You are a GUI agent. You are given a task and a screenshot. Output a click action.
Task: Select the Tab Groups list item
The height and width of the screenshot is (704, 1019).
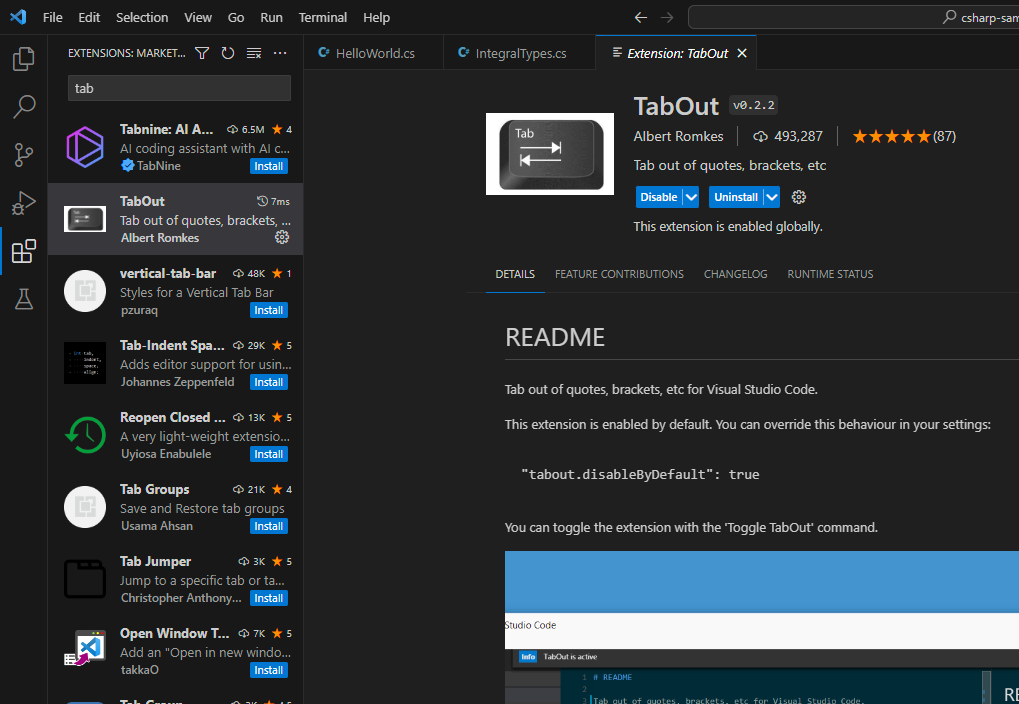tap(175, 507)
